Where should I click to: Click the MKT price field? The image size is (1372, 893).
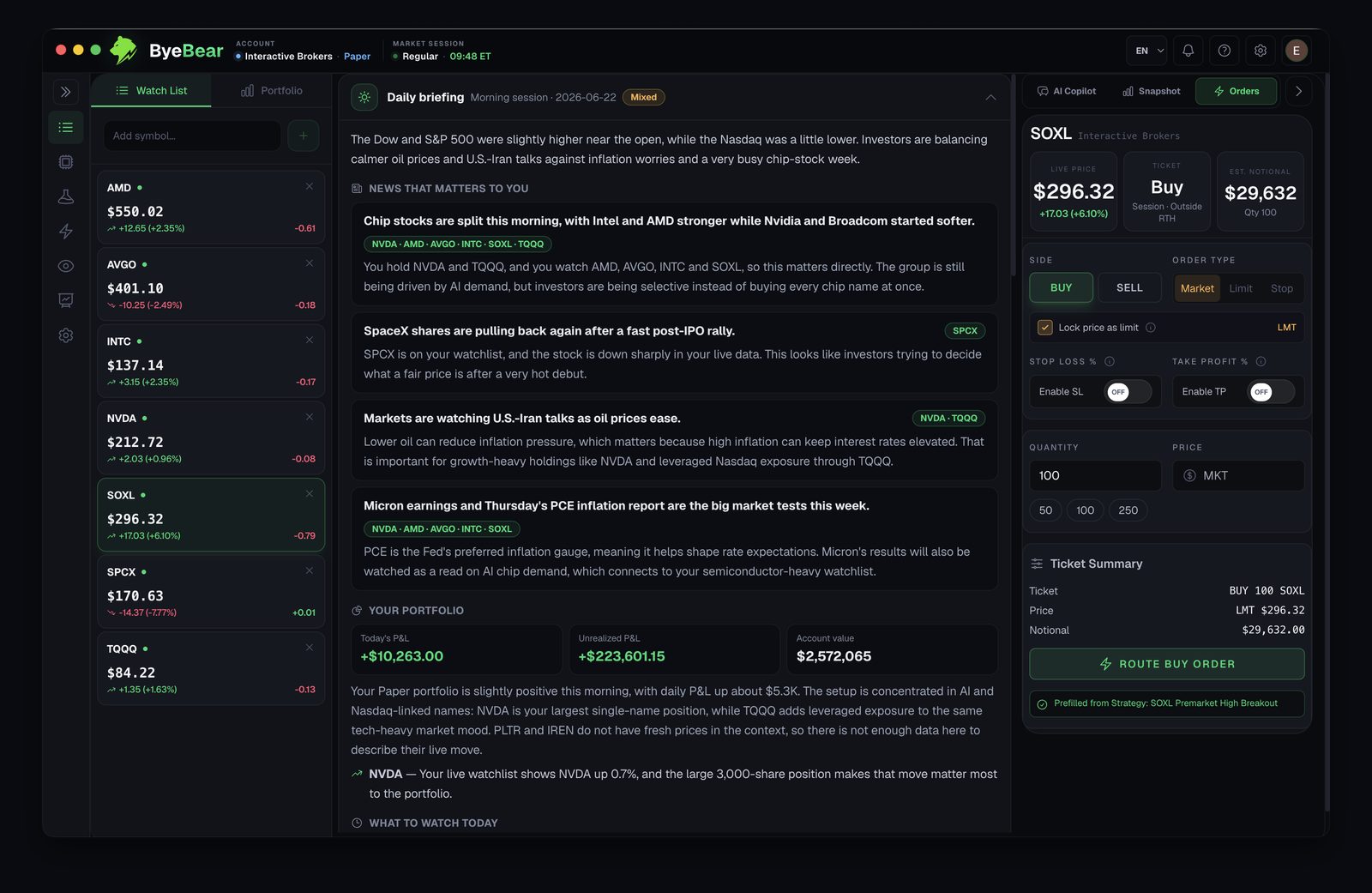point(1238,475)
